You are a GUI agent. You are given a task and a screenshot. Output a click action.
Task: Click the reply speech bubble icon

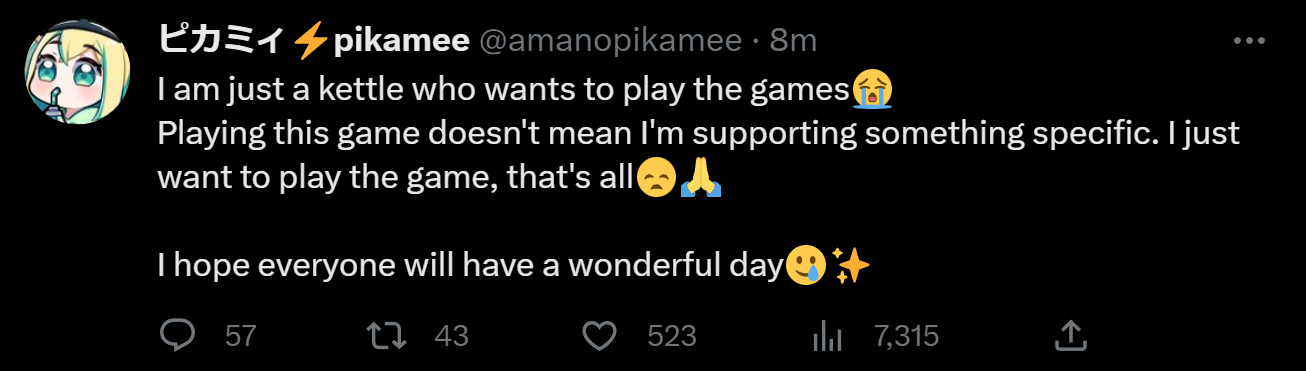point(178,336)
